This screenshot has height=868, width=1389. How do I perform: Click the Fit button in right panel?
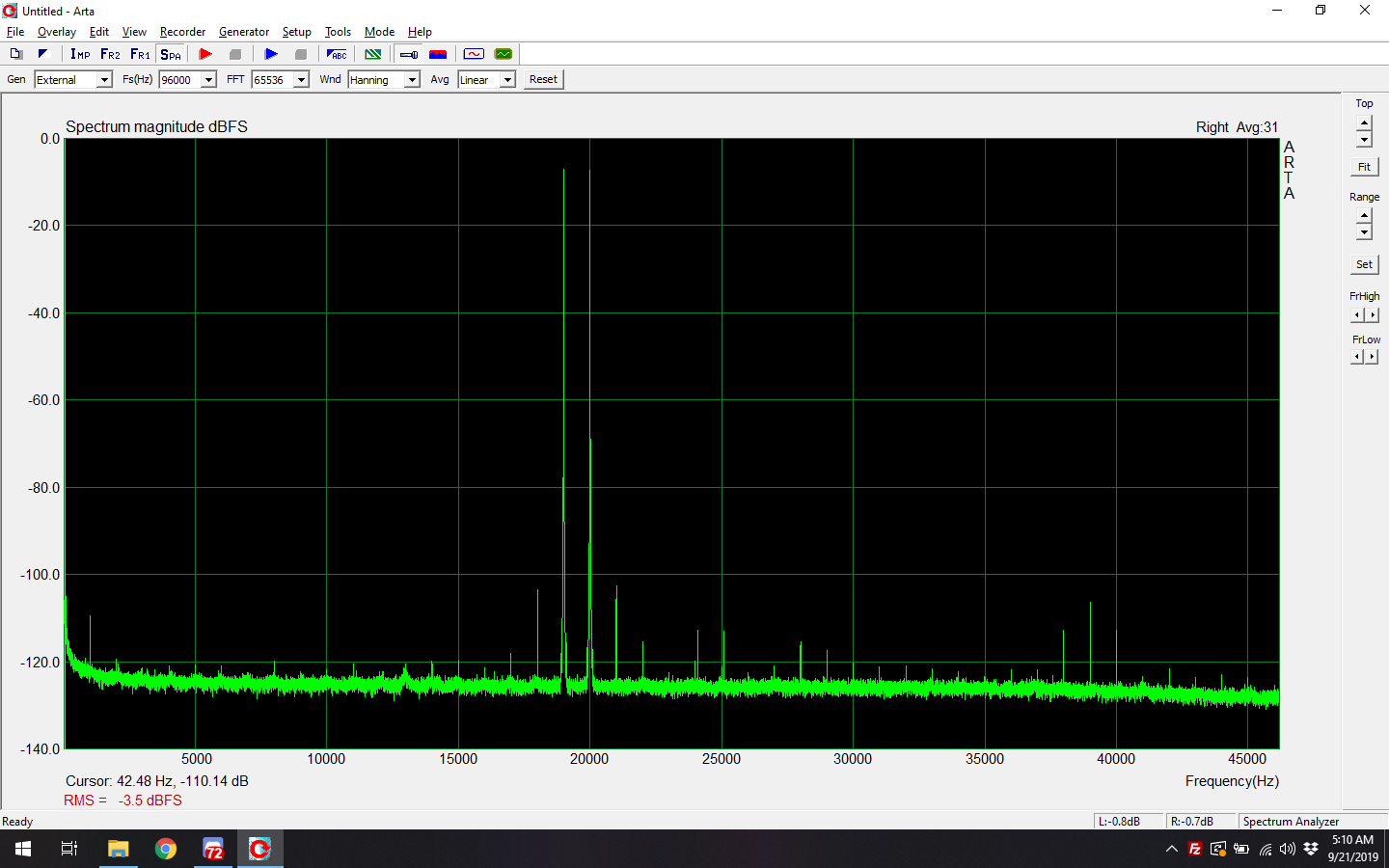tap(1364, 167)
